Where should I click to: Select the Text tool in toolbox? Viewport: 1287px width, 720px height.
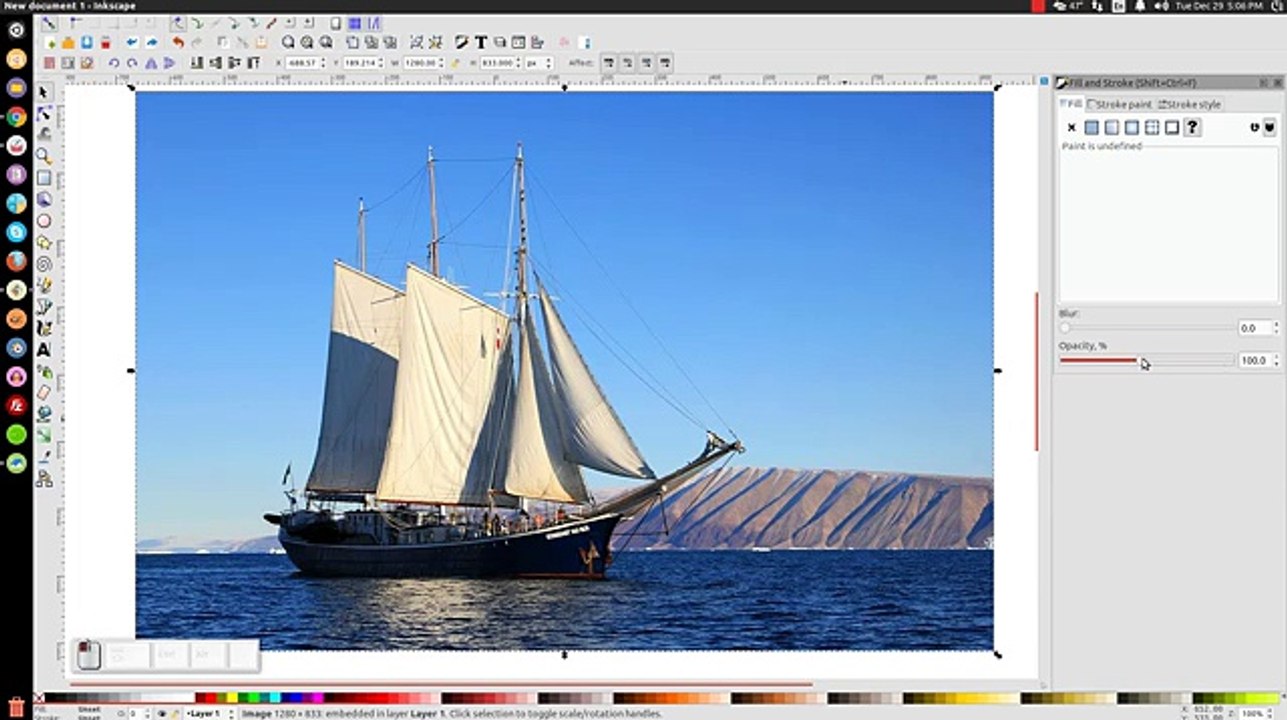[44, 350]
